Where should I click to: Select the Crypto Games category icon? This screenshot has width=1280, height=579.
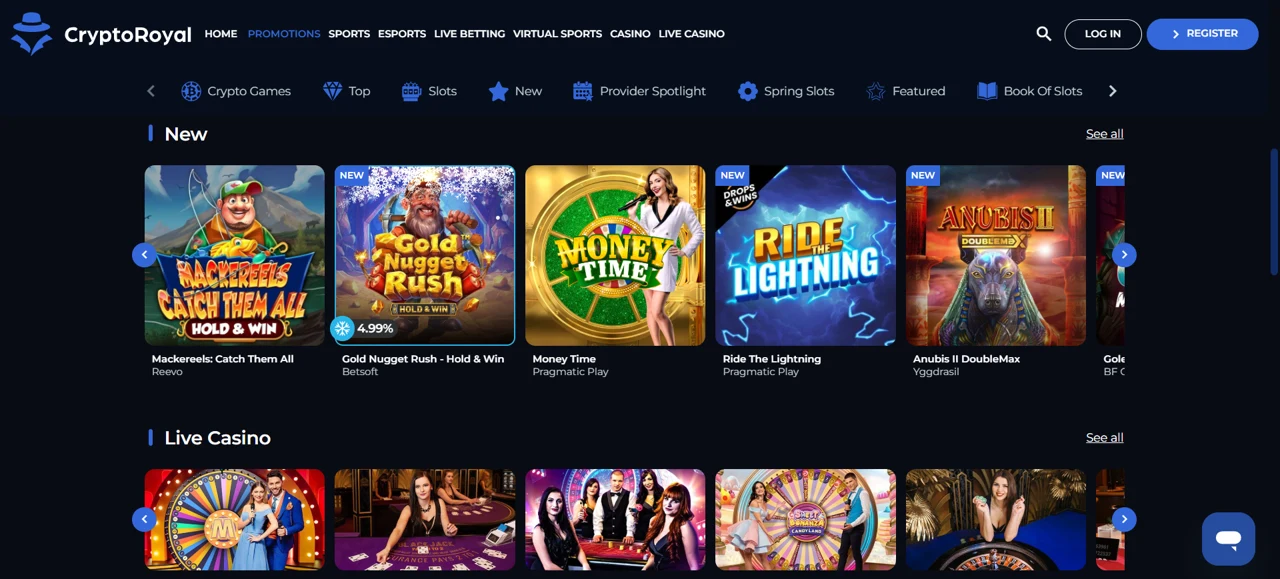pos(191,91)
